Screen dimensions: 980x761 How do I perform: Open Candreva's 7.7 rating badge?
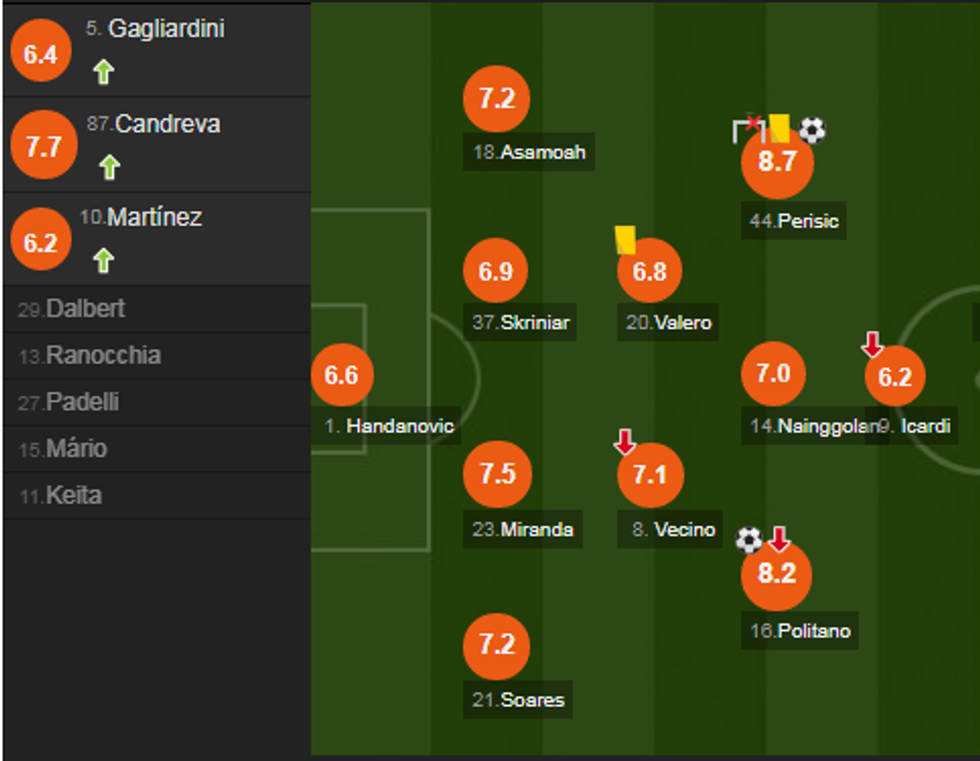coord(43,147)
